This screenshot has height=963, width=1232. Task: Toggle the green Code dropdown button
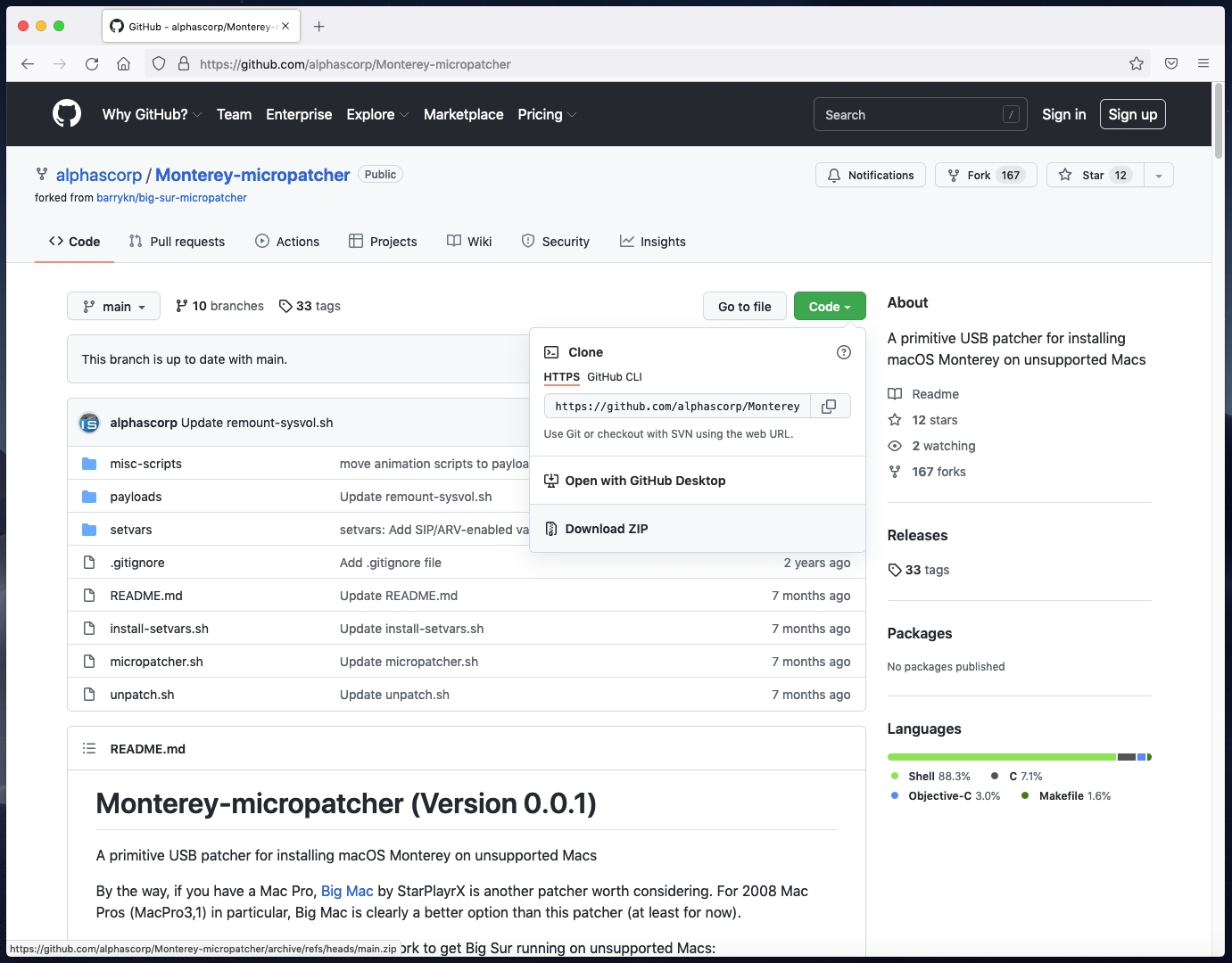pyautogui.click(x=830, y=306)
